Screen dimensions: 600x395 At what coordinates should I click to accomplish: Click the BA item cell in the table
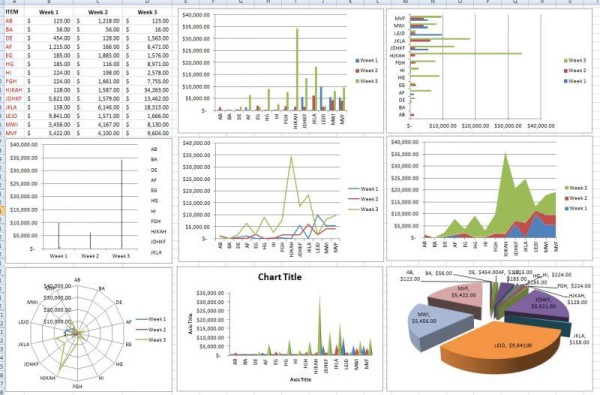14,29
